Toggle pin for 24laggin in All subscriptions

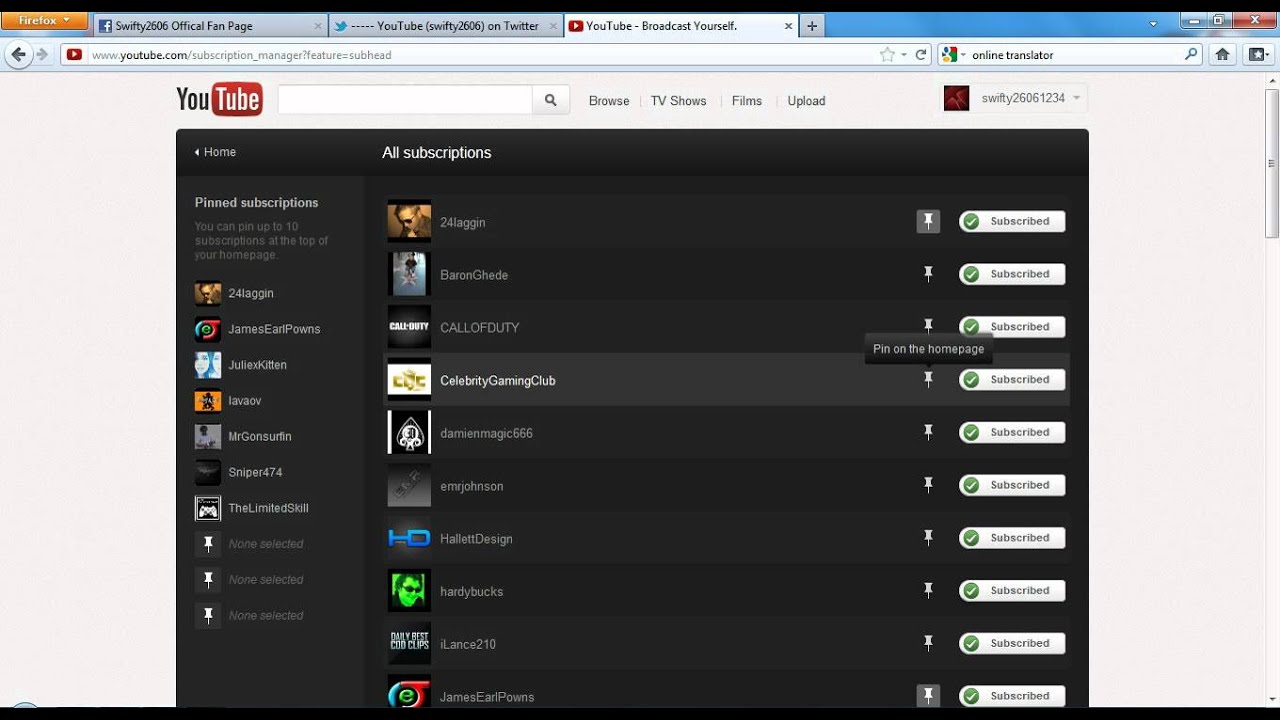coord(928,221)
